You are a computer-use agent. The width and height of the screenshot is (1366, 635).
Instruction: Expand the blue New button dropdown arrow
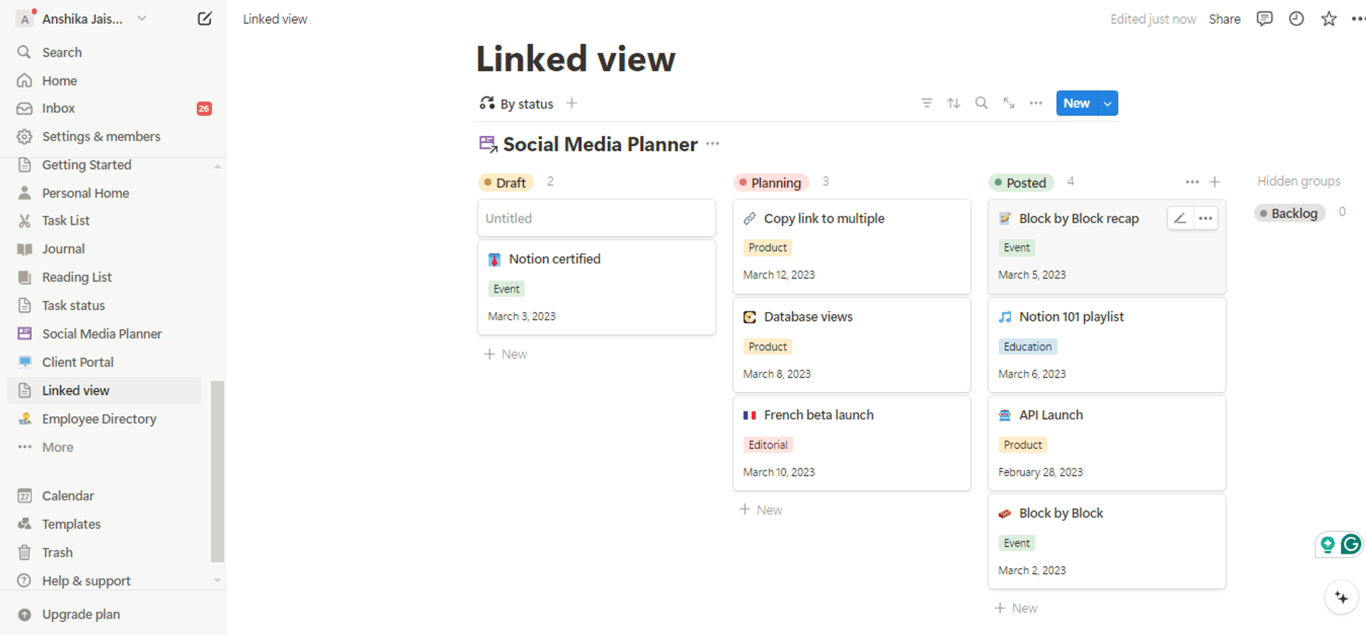pos(1107,103)
